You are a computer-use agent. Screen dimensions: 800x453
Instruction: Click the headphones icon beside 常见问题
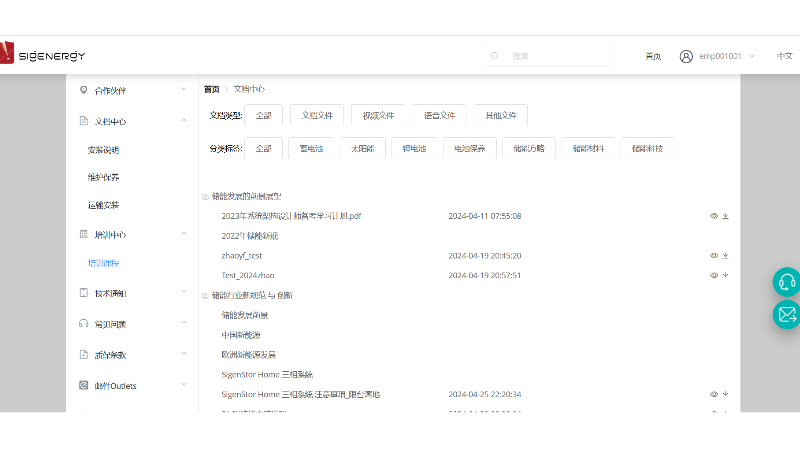(84, 323)
